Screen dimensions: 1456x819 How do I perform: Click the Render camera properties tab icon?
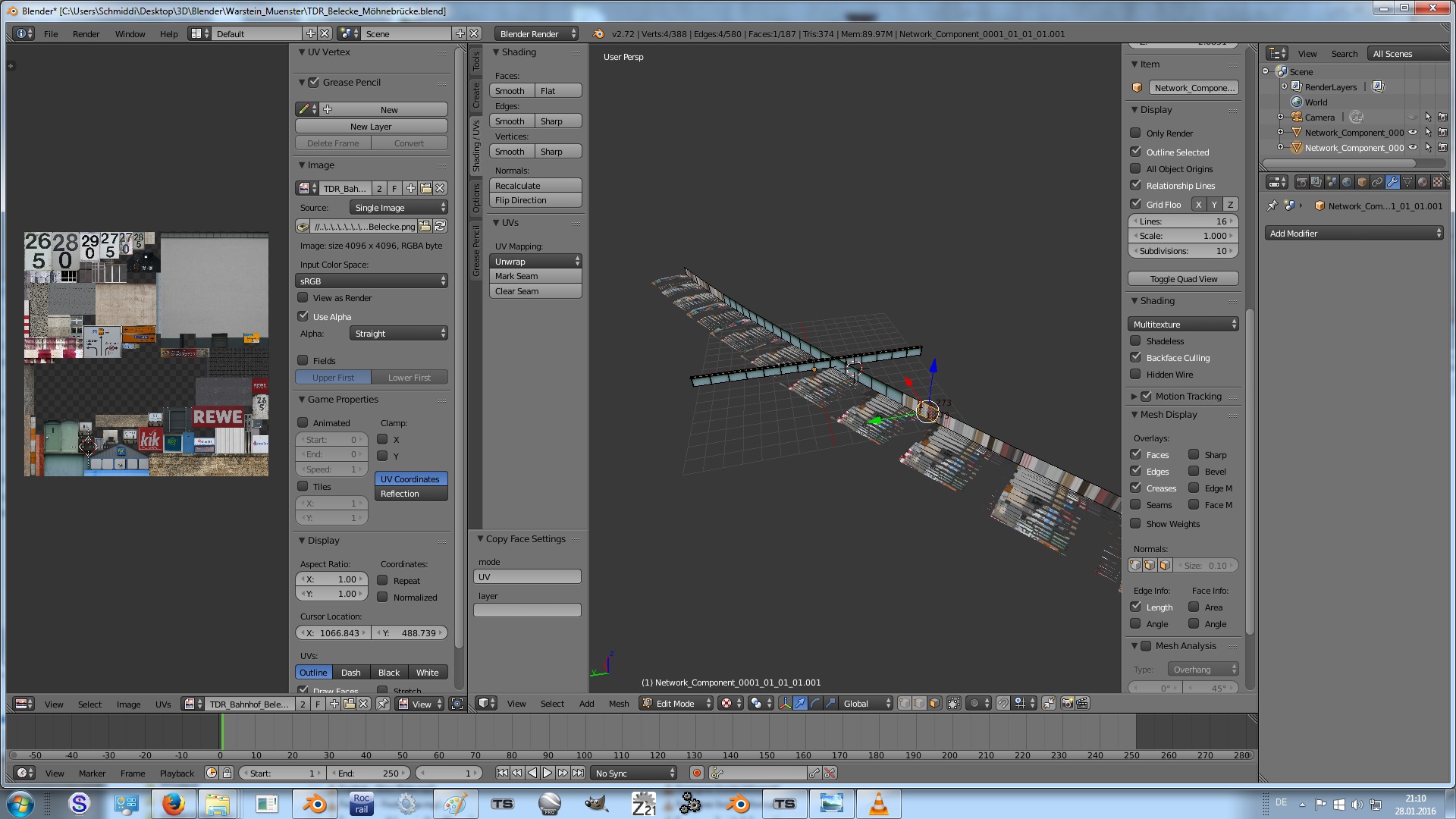(x=1301, y=182)
